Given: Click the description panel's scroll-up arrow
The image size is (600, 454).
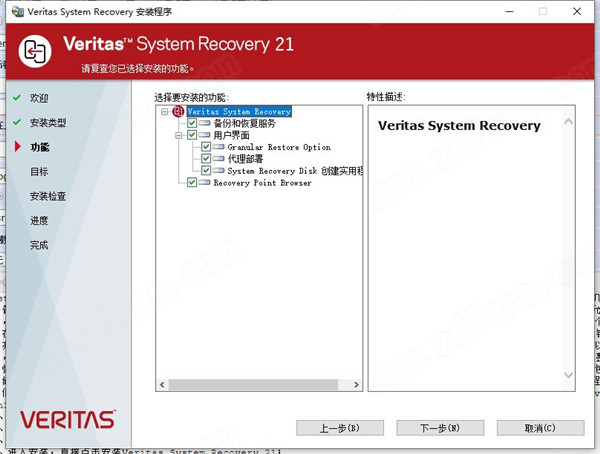Looking at the screenshot, I should click(x=568, y=122).
